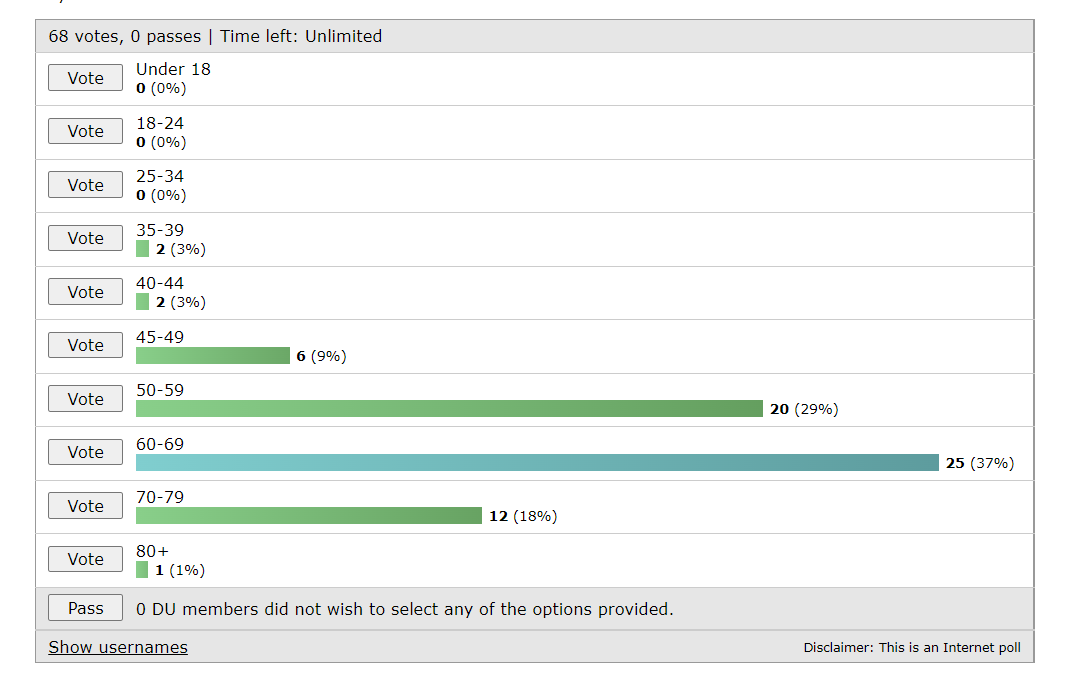Cast a vote for 80+
Screen dimensions: 1067x679
tap(85, 559)
